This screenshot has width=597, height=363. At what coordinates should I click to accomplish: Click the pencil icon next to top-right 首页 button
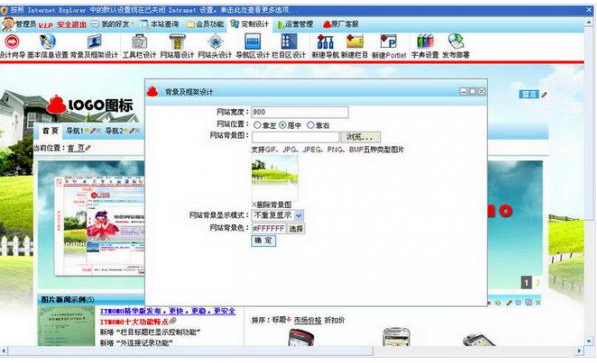click(544, 94)
